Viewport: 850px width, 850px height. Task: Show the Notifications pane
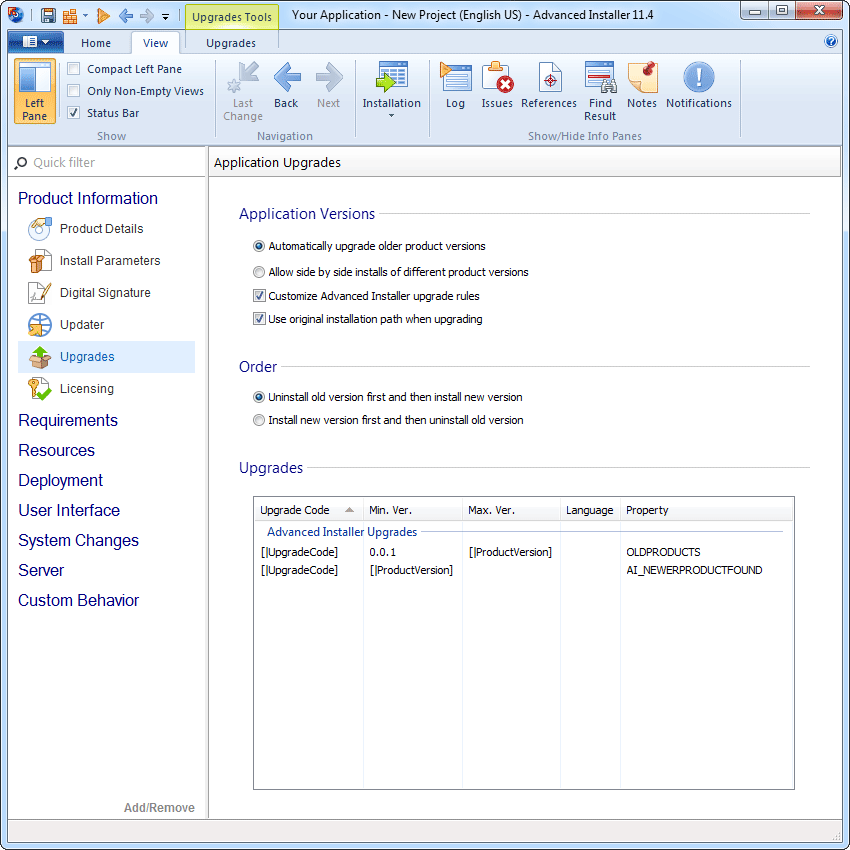[x=699, y=85]
